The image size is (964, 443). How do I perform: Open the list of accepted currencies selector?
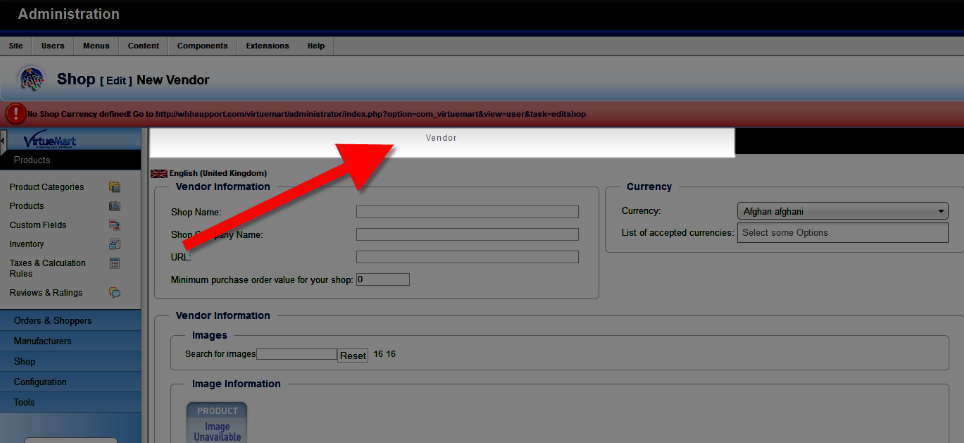tap(843, 233)
